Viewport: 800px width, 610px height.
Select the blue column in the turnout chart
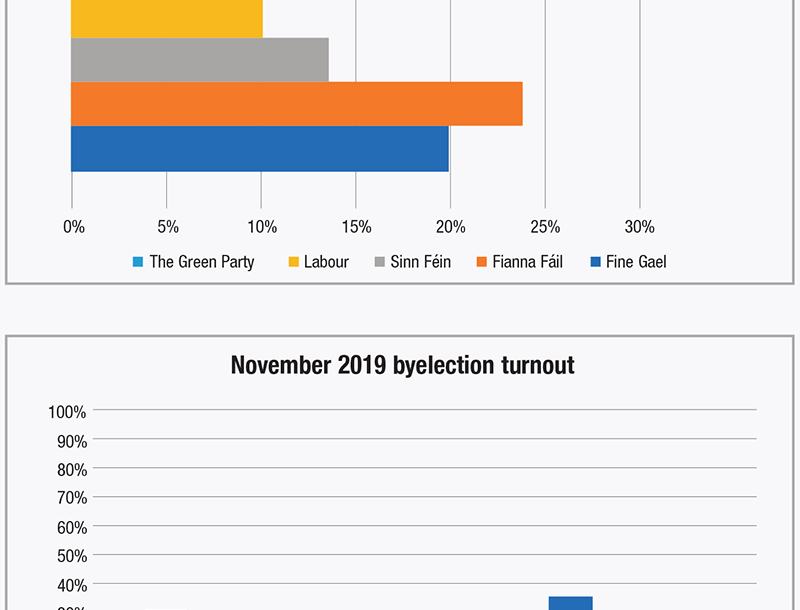click(x=570, y=603)
